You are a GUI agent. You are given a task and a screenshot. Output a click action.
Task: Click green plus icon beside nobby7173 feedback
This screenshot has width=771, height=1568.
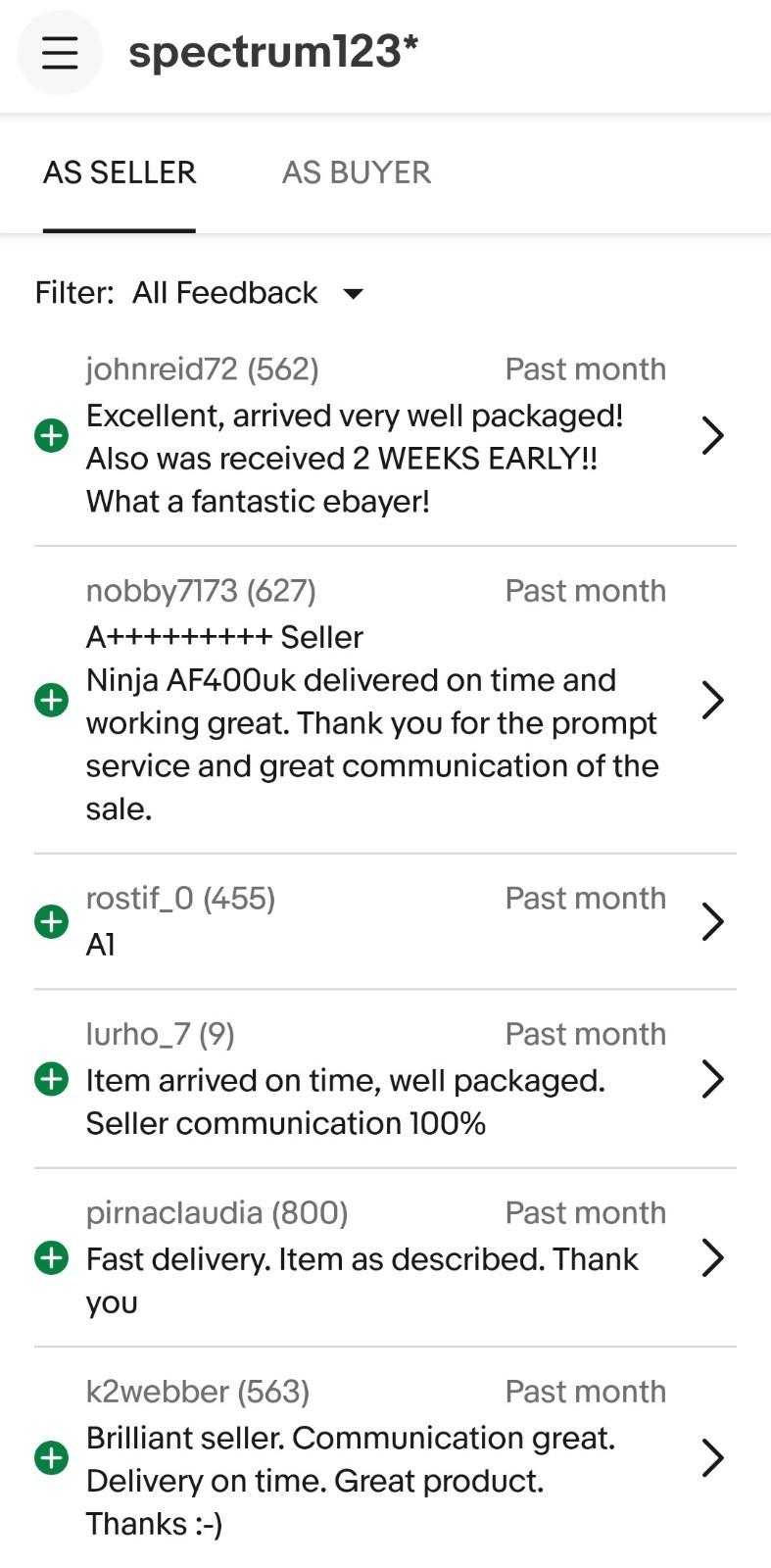pyautogui.click(x=52, y=700)
